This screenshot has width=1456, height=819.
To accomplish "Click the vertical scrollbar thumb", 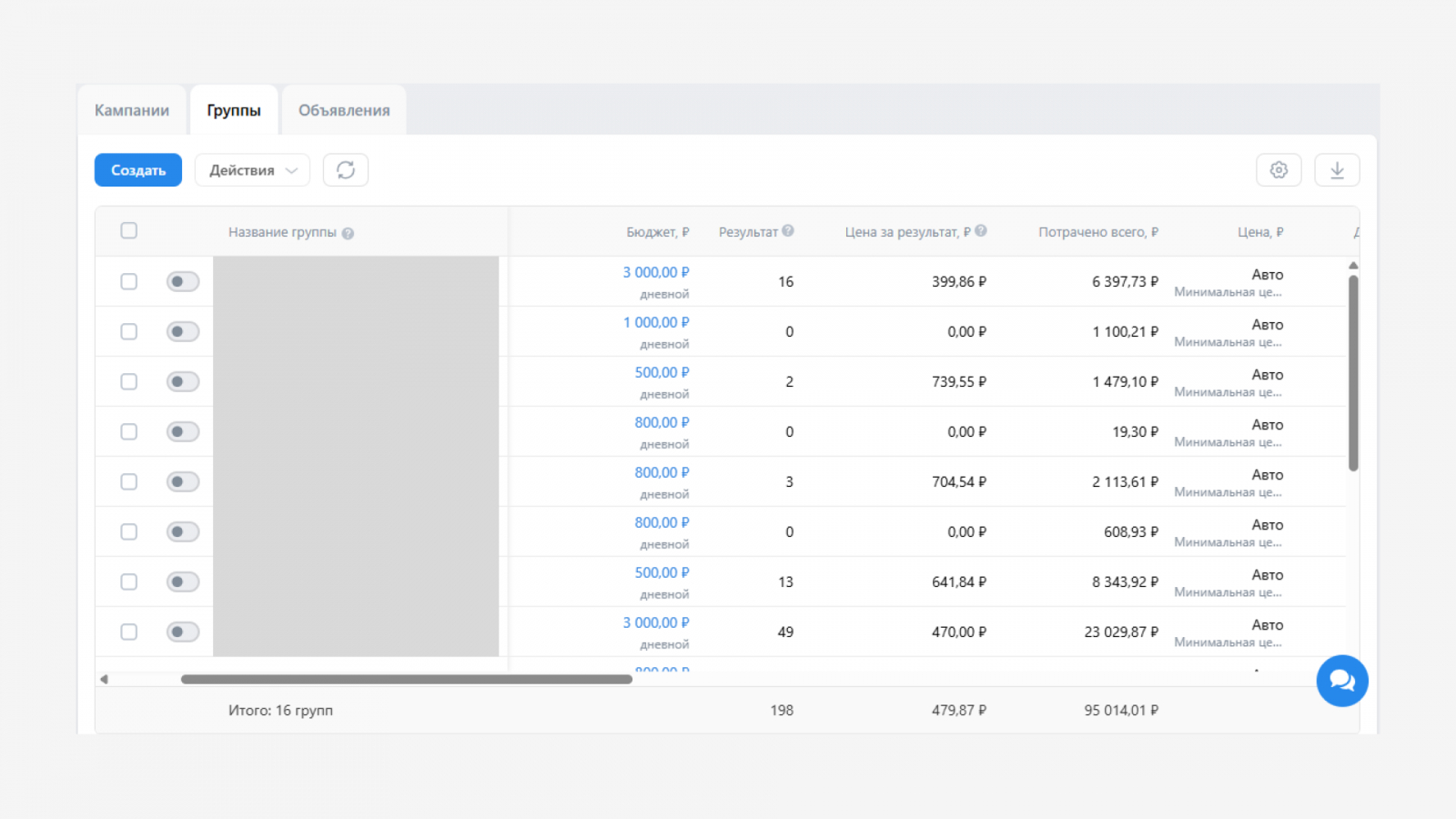I will pos(1353,373).
